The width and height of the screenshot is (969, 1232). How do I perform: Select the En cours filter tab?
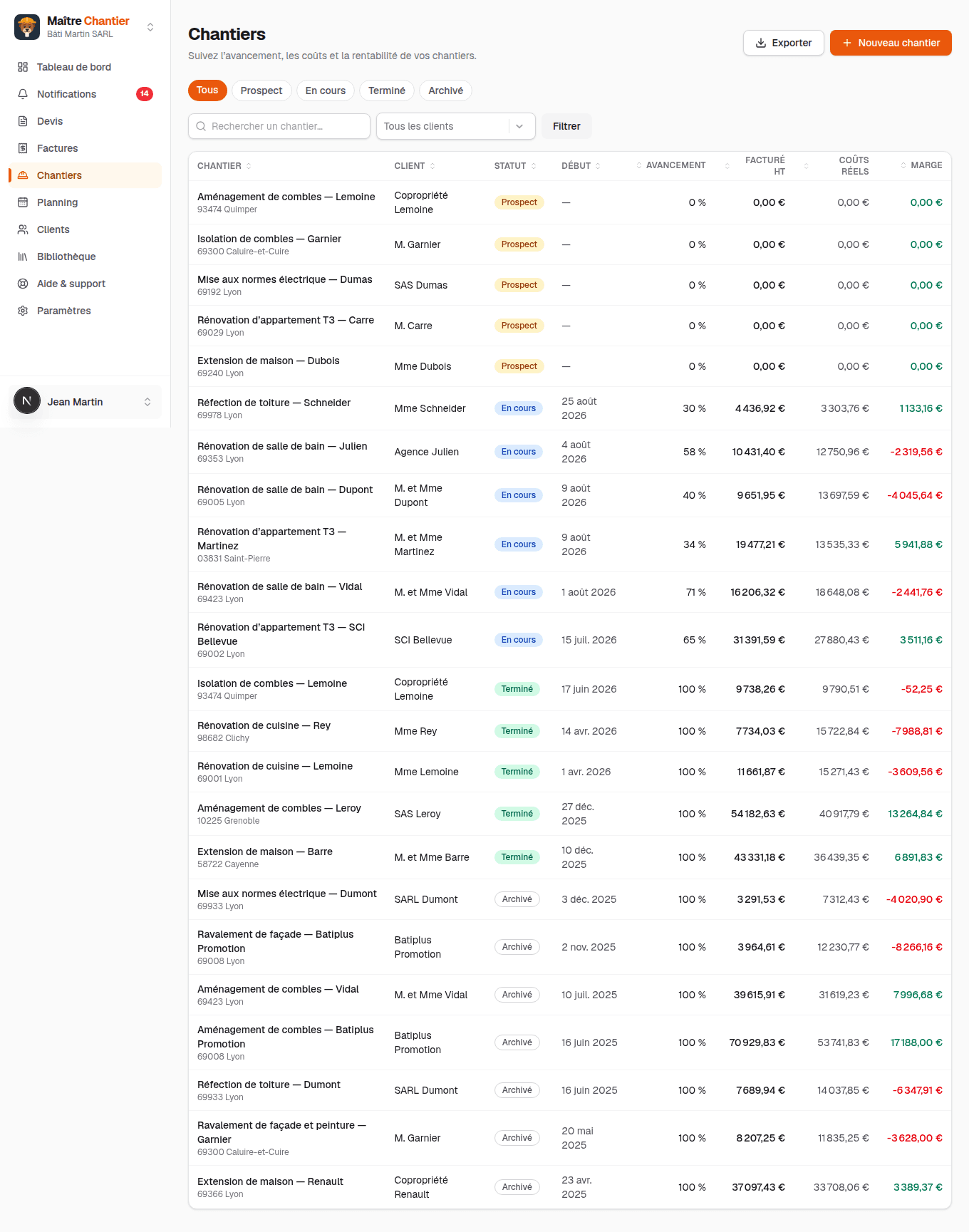point(326,90)
